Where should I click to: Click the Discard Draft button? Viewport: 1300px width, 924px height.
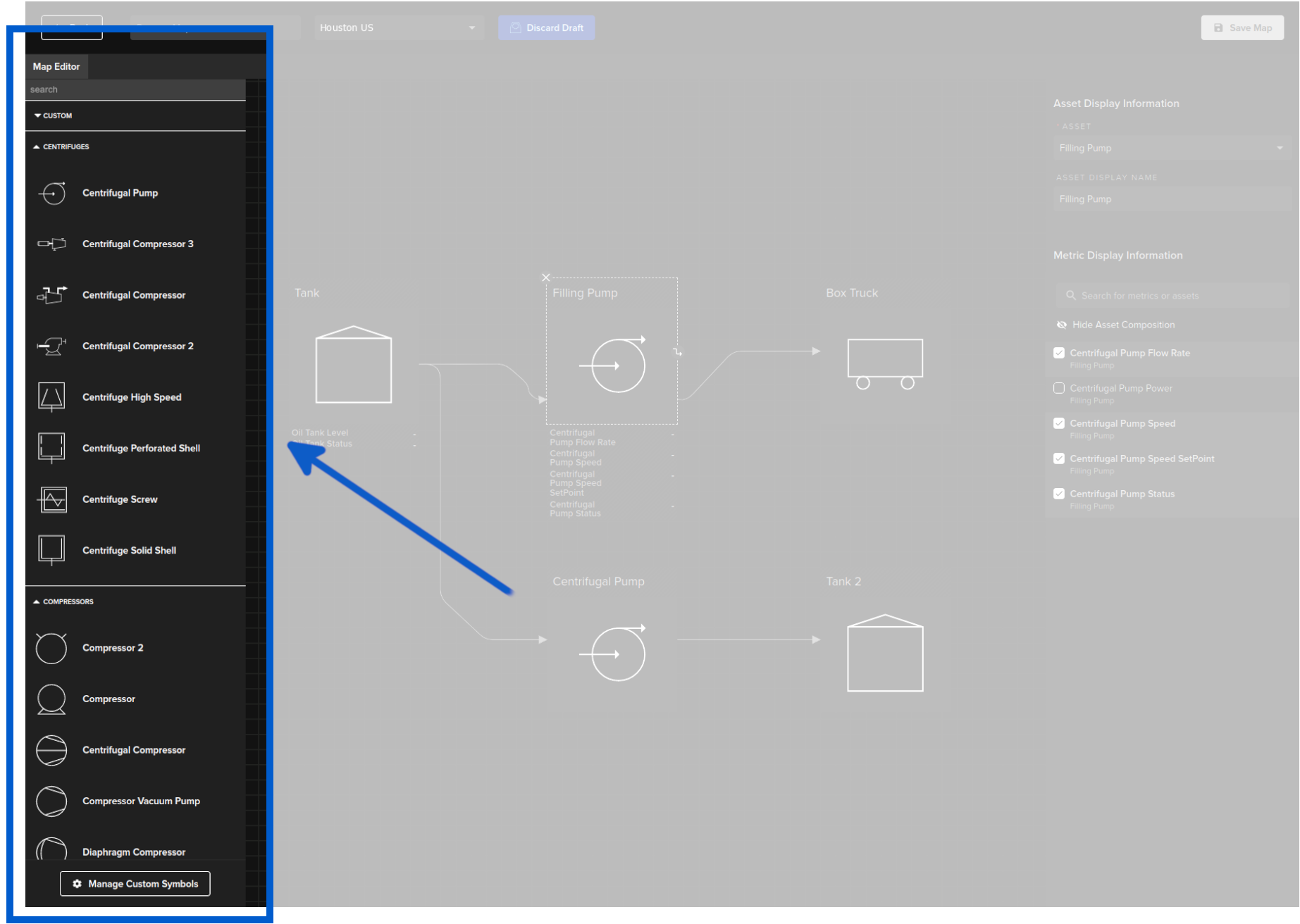point(546,27)
